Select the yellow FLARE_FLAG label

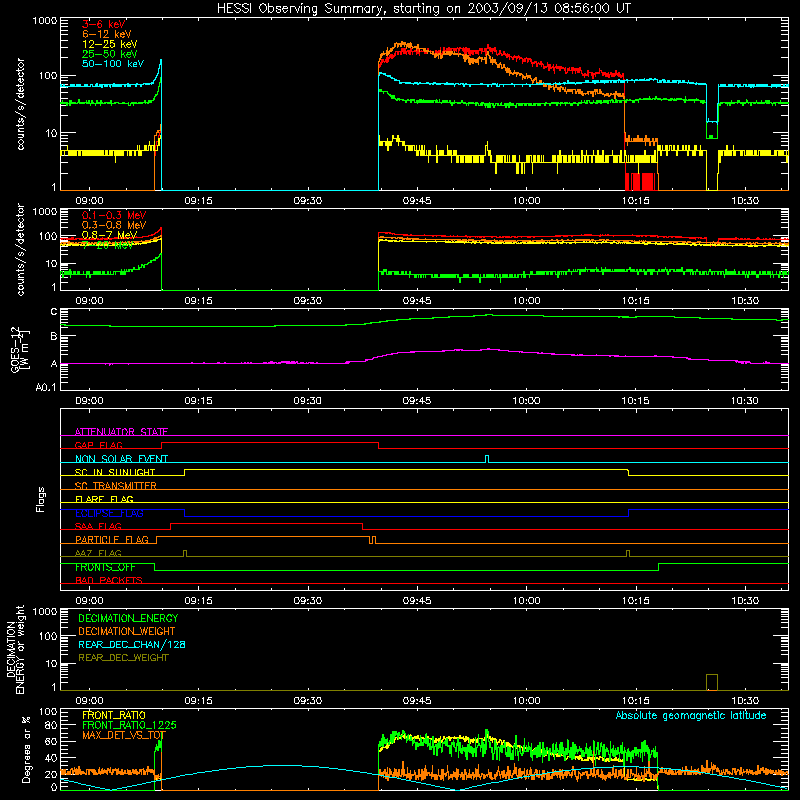104,499
